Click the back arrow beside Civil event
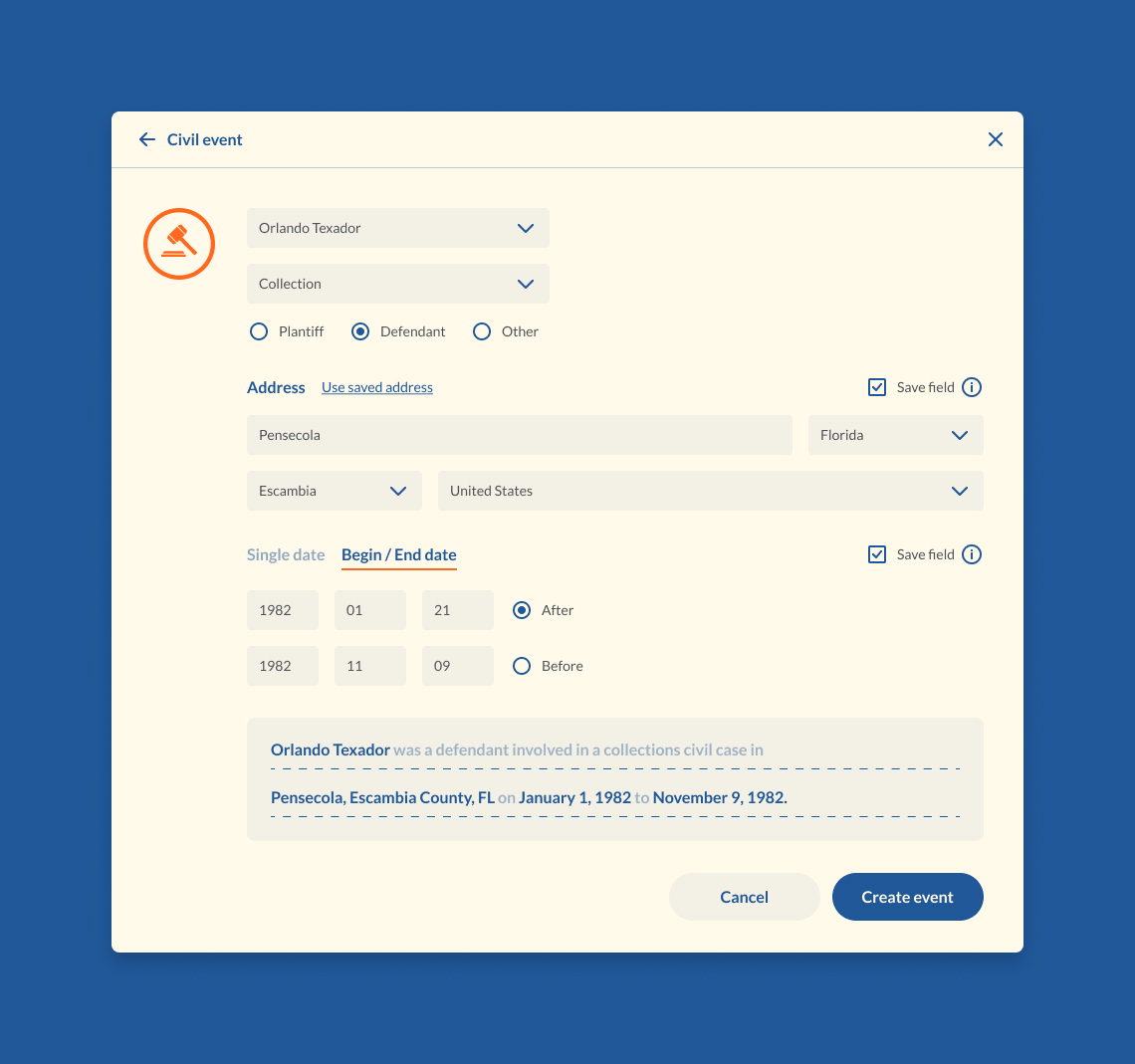This screenshot has width=1135, height=1064. (x=147, y=140)
